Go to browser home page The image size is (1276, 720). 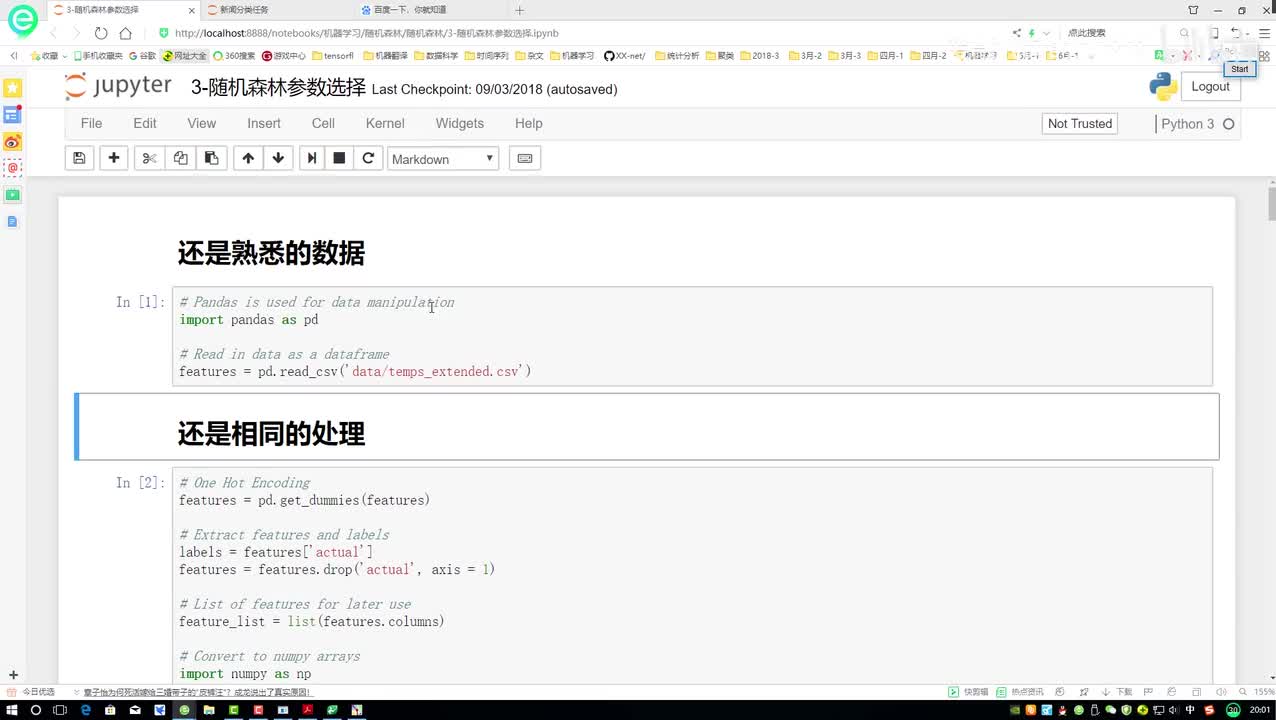[x=125, y=33]
